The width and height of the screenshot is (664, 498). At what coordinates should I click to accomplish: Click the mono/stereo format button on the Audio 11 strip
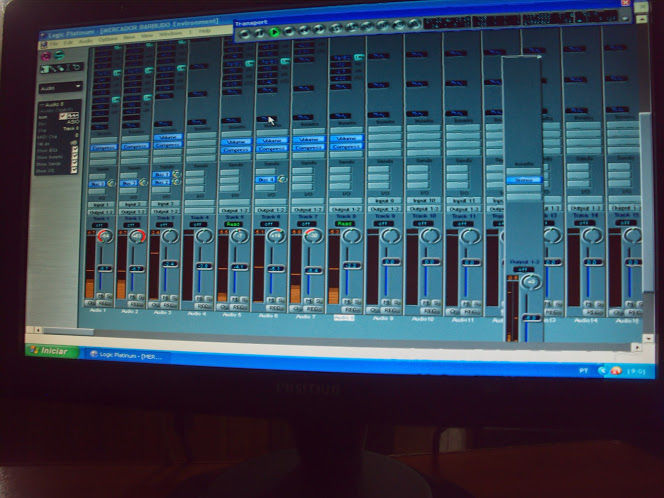453,312
